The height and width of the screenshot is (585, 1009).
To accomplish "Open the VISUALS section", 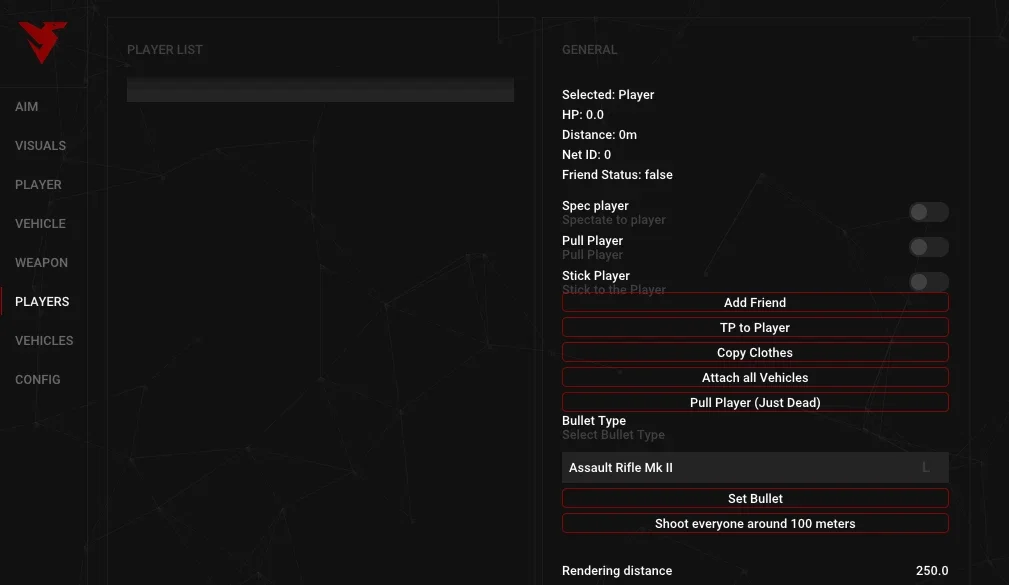I will click(41, 145).
